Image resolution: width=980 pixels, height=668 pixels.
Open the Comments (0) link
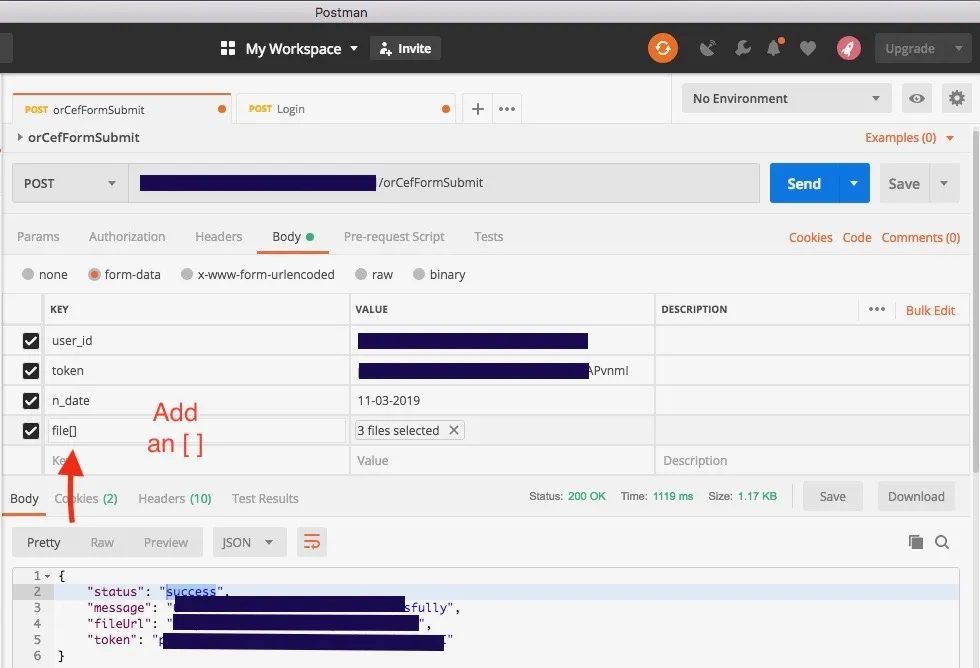pos(920,237)
